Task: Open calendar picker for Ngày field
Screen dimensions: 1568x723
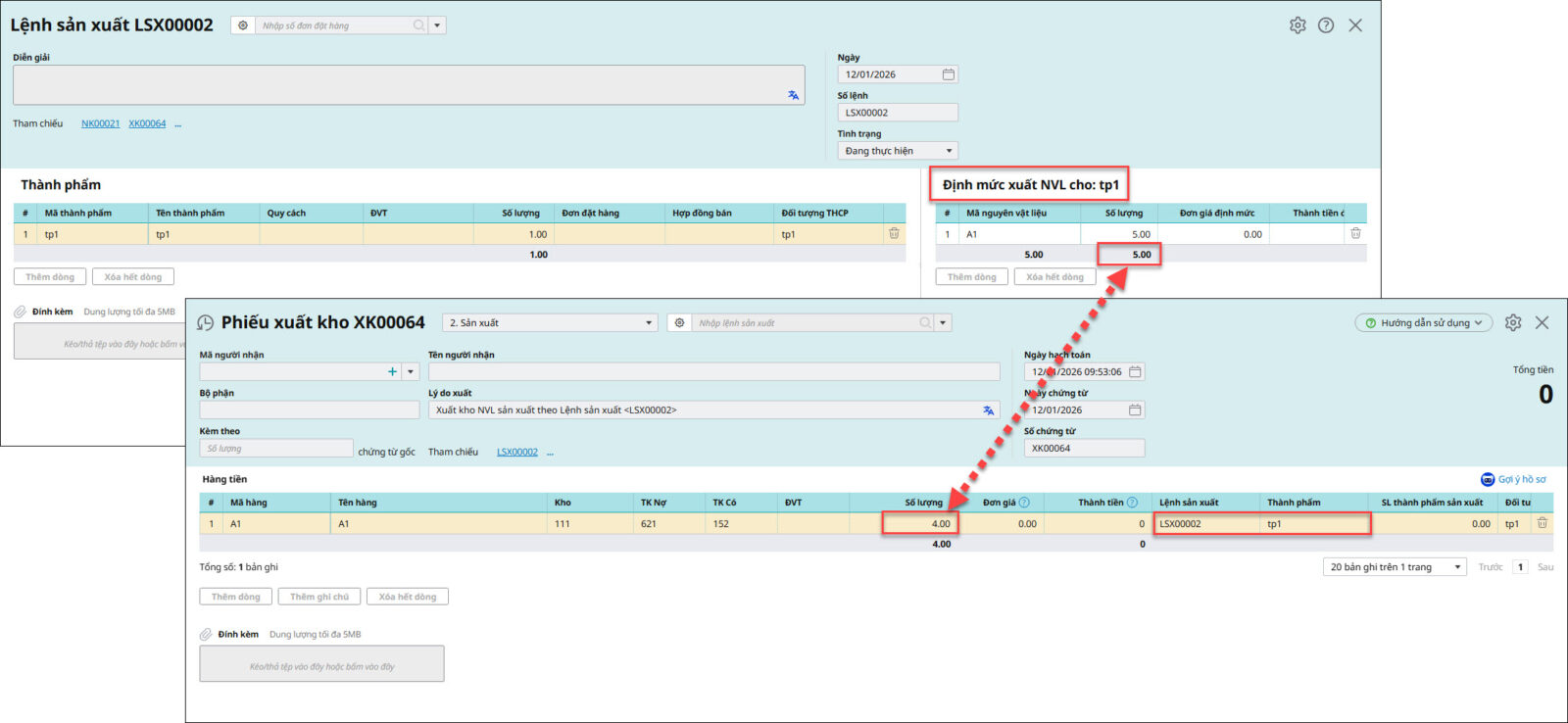Action: click(948, 74)
